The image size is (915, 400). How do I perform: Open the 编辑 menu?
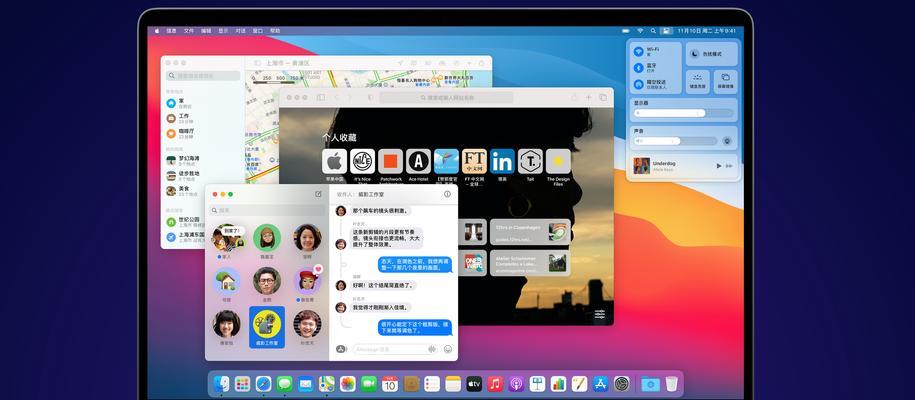point(206,30)
